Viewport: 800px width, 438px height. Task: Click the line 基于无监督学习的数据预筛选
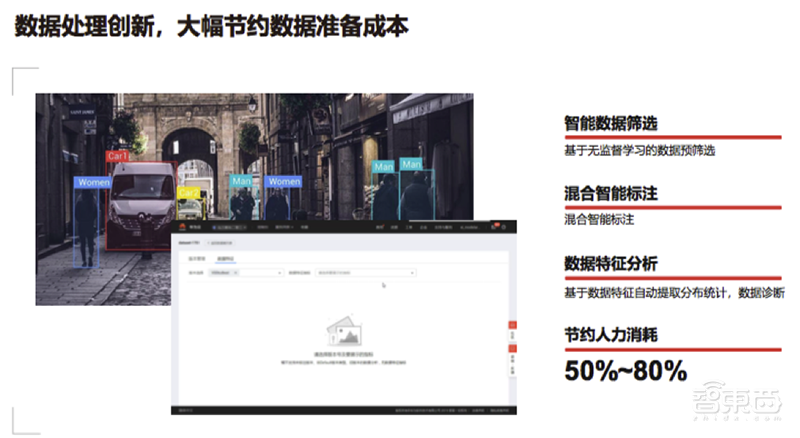[639, 151]
